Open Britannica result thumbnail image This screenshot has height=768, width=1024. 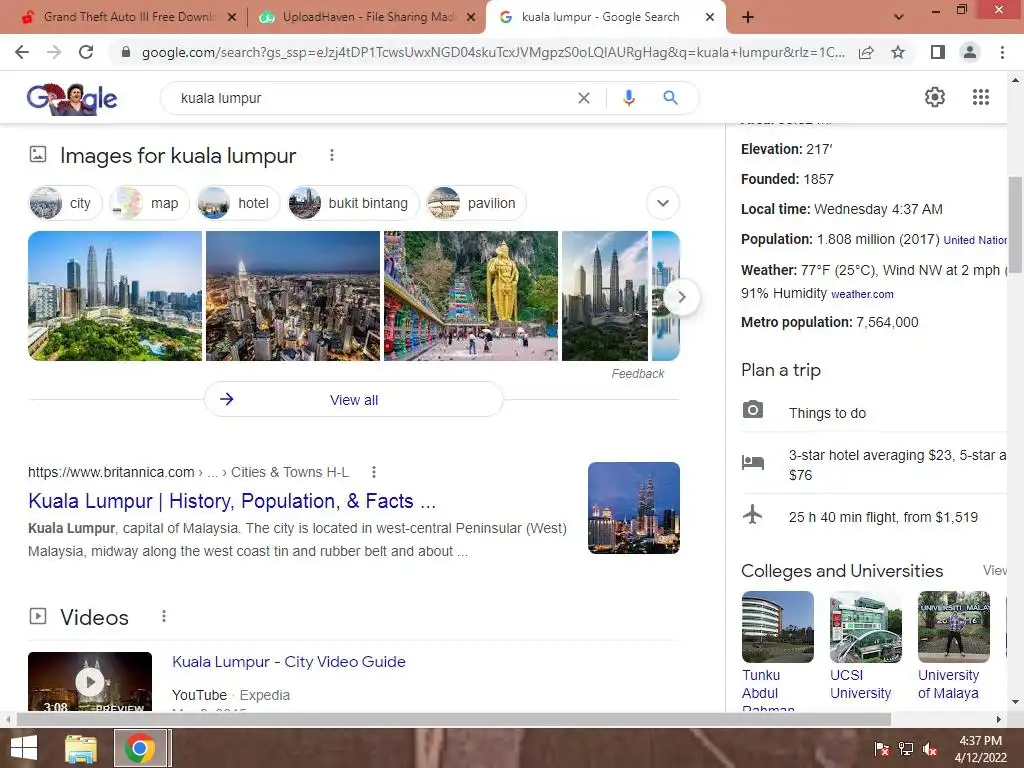633,508
